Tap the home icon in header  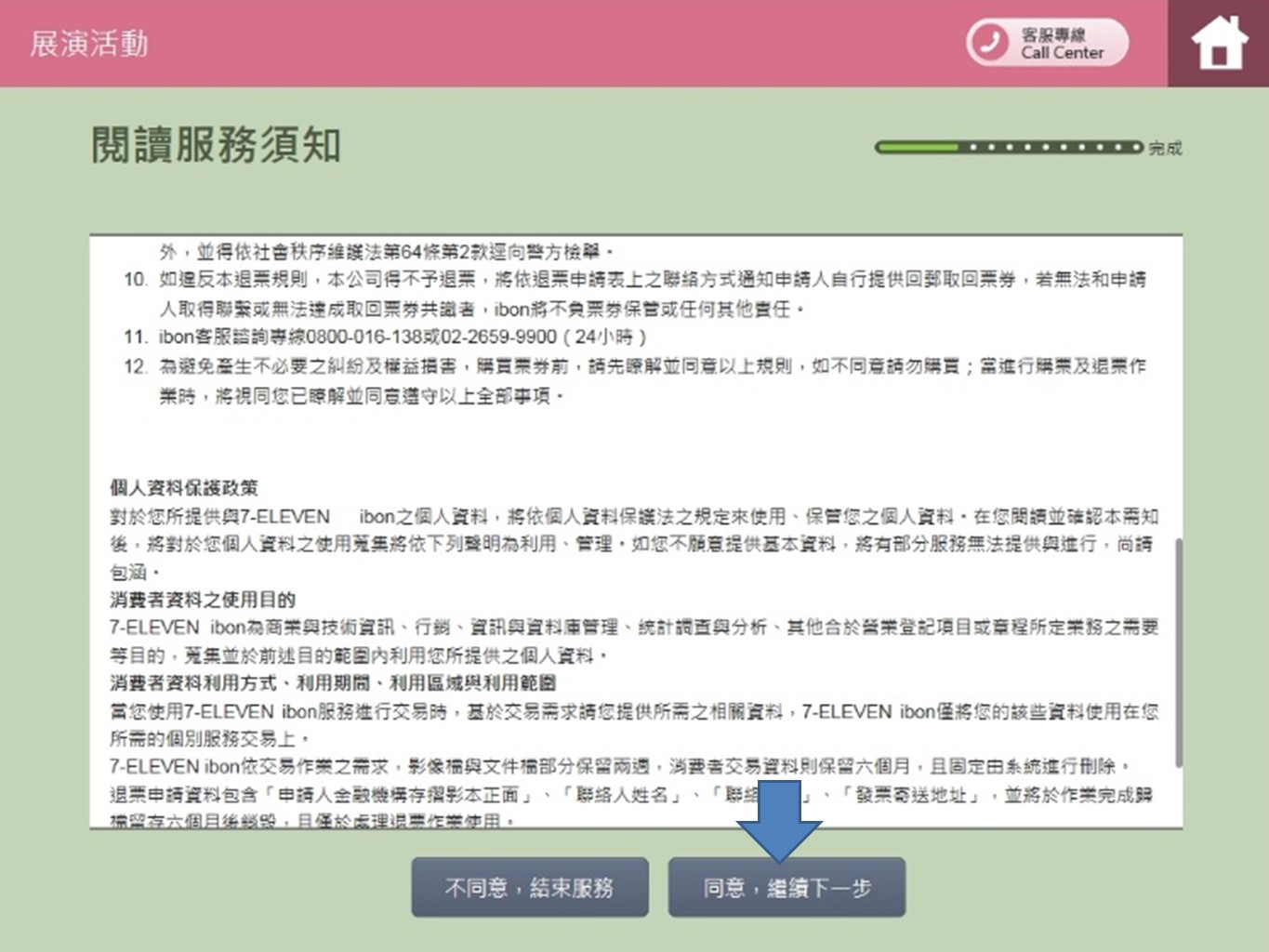point(1219,44)
